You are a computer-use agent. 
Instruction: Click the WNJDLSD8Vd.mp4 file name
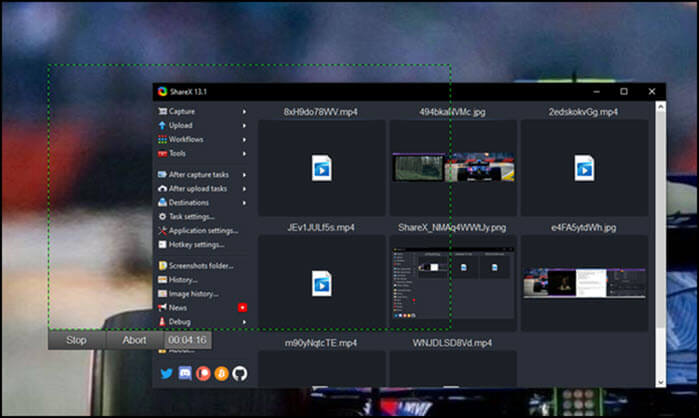(452, 343)
